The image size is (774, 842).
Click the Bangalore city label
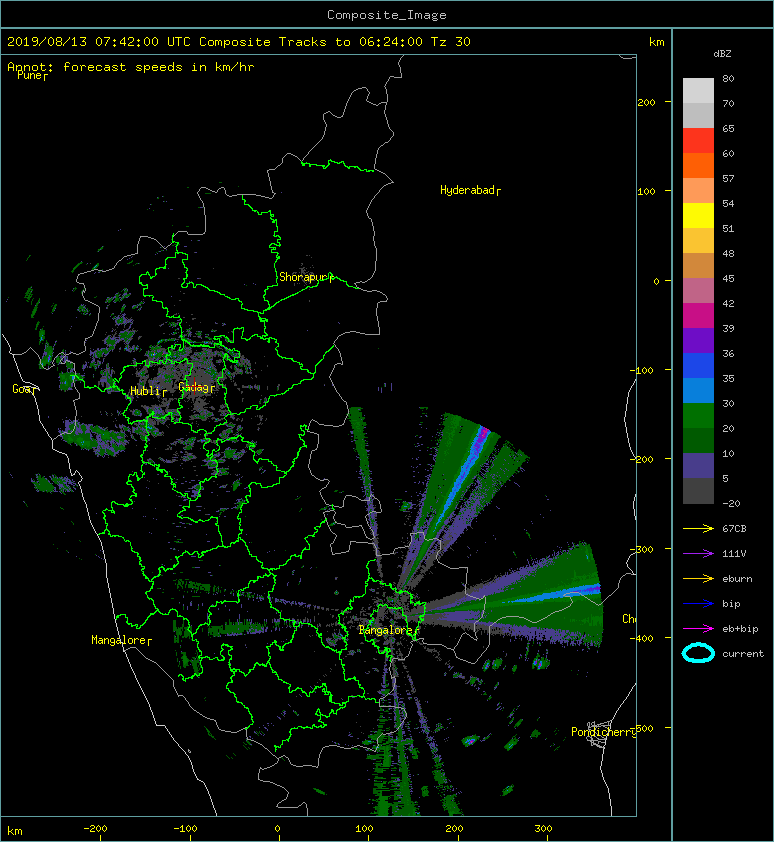tap(385, 630)
